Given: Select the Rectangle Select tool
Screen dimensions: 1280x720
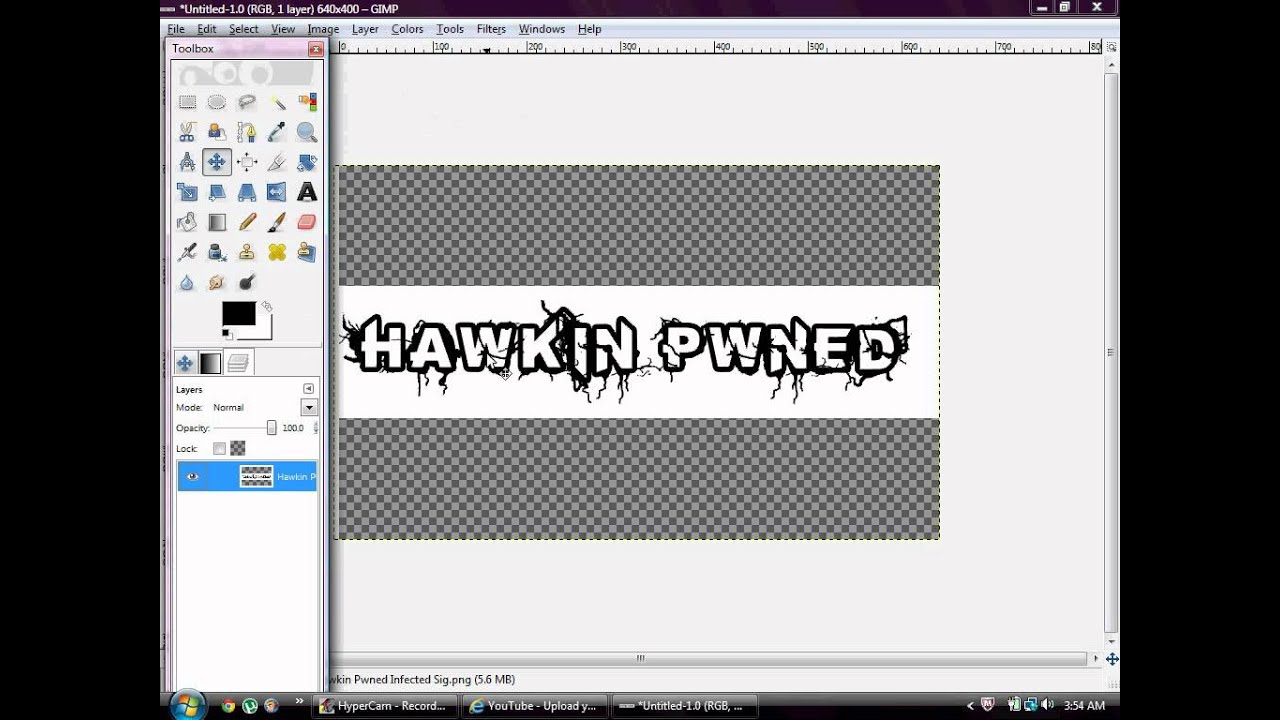Looking at the screenshot, I should [187, 102].
